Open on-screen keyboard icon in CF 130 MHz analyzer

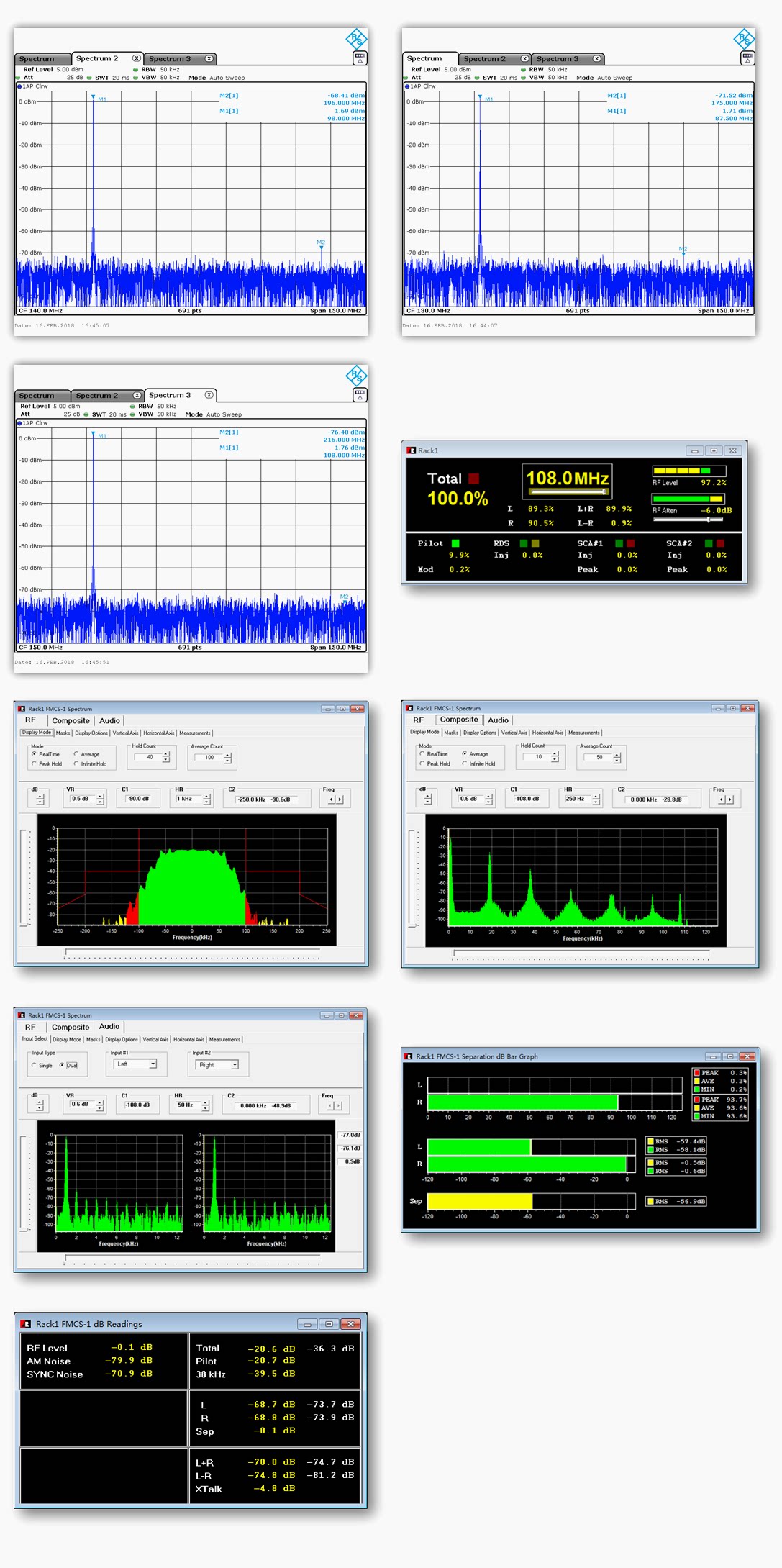pos(747,58)
